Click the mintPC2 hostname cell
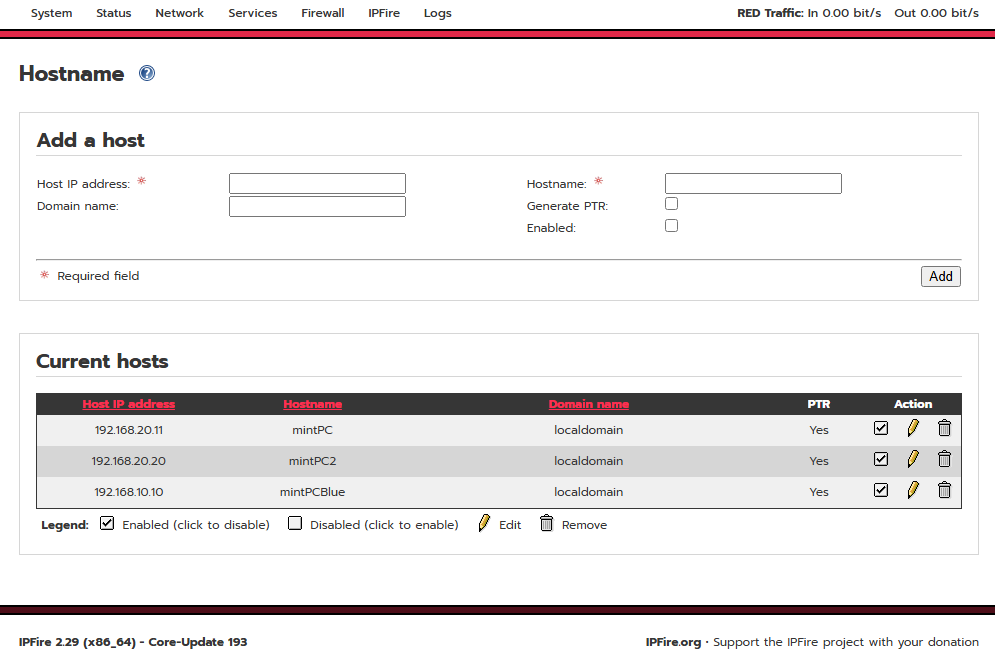The image size is (995, 667). tap(312, 461)
